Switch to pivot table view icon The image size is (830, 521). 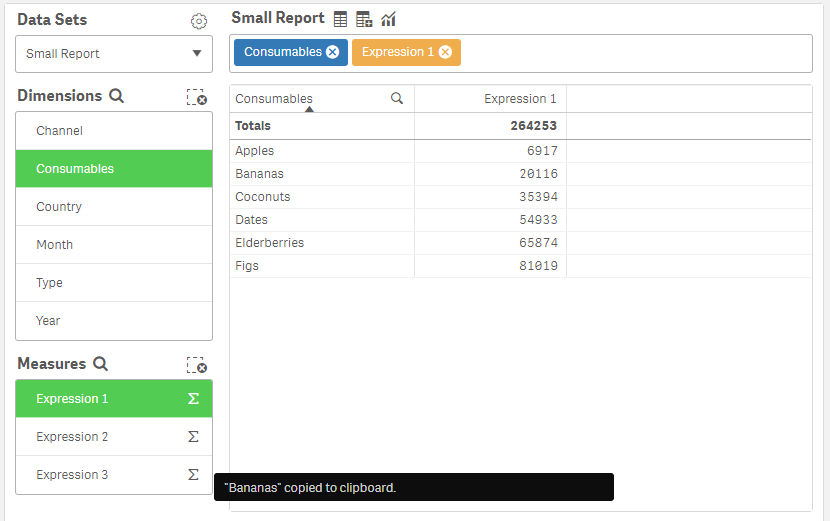[364, 19]
